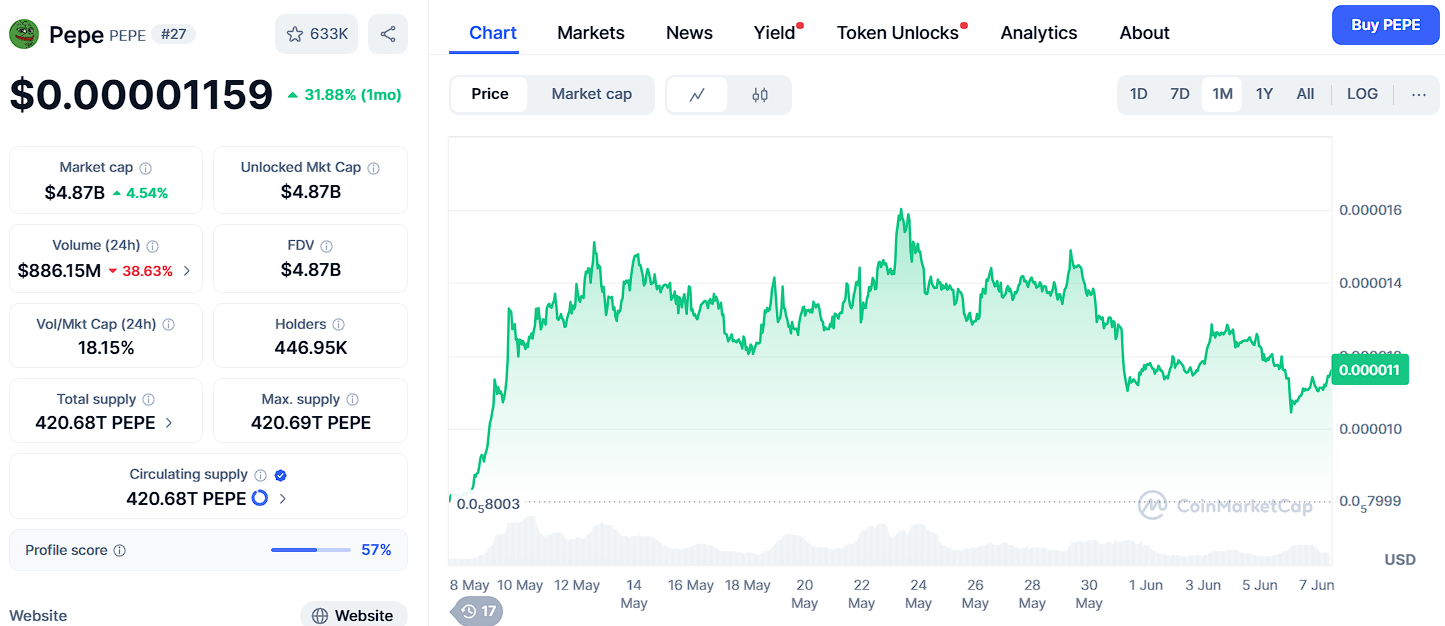The image size is (1445, 626).
Task: Click the share icon next to watchlist
Action: tap(387, 34)
